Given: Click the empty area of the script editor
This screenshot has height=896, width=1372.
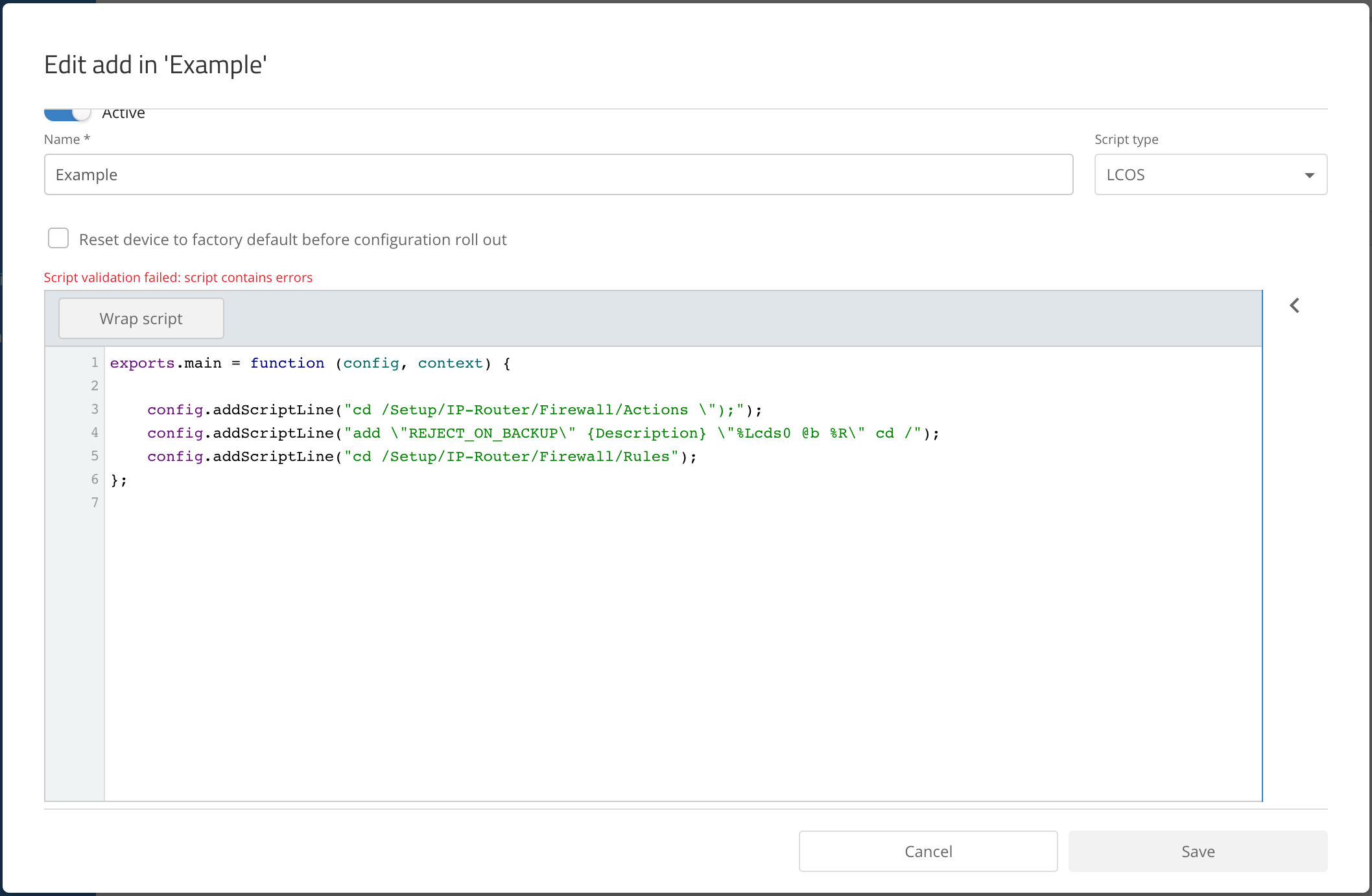Looking at the screenshot, I should (681, 648).
